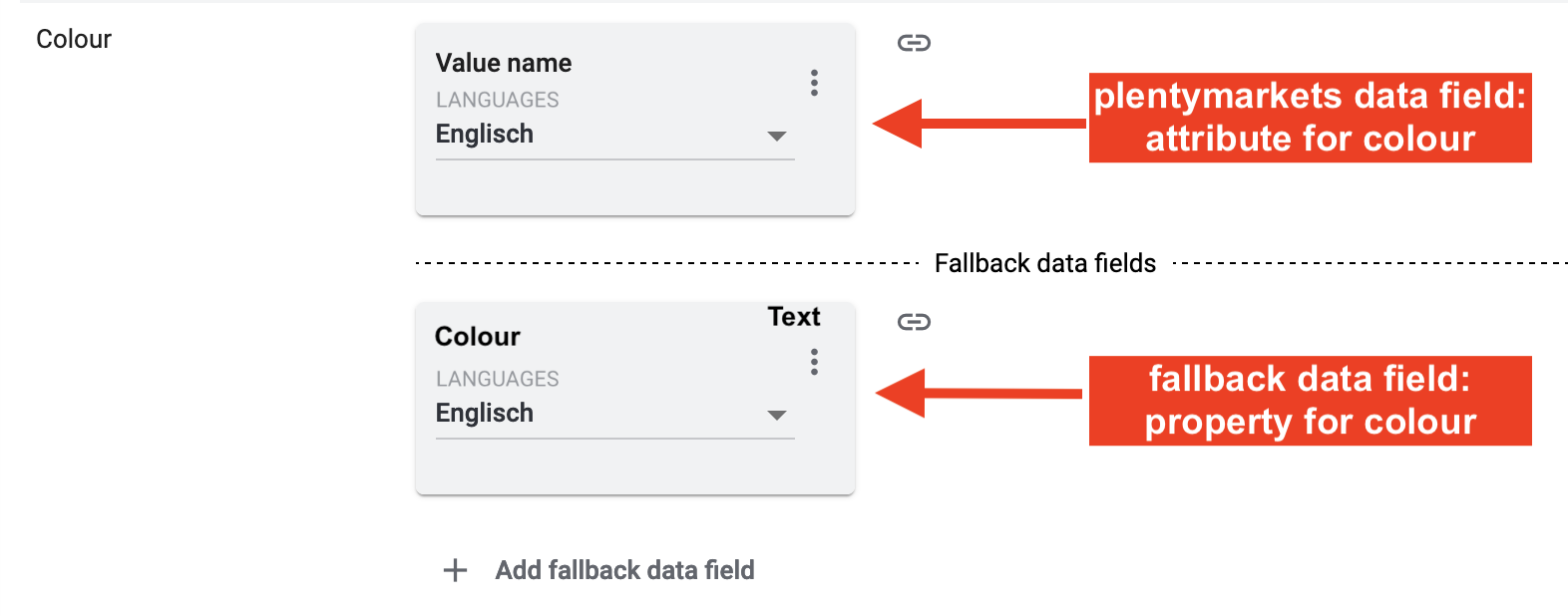Click the LANGUAGES label in Value name card

(x=497, y=100)
